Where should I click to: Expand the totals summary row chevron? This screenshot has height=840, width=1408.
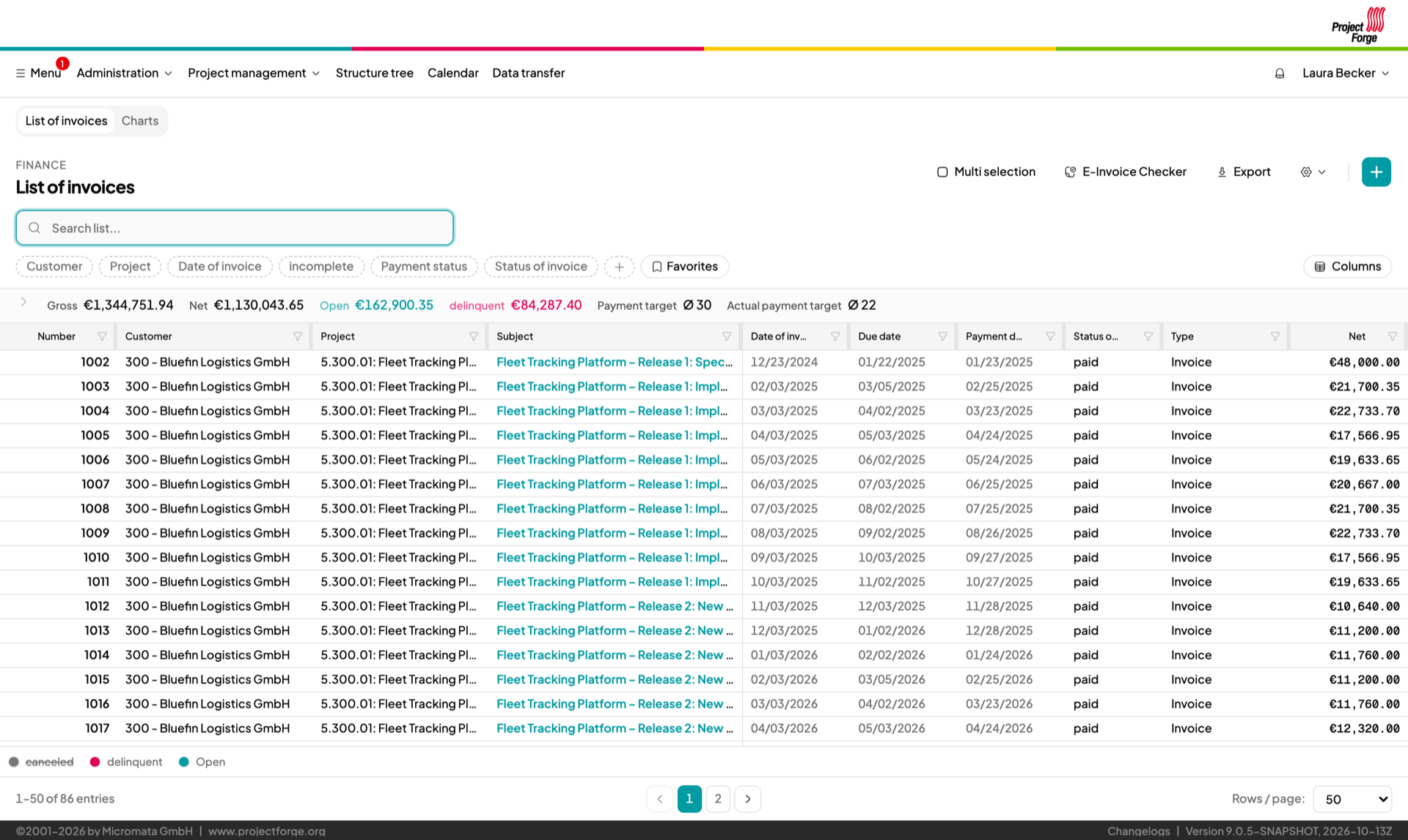[x=23, y=303]
